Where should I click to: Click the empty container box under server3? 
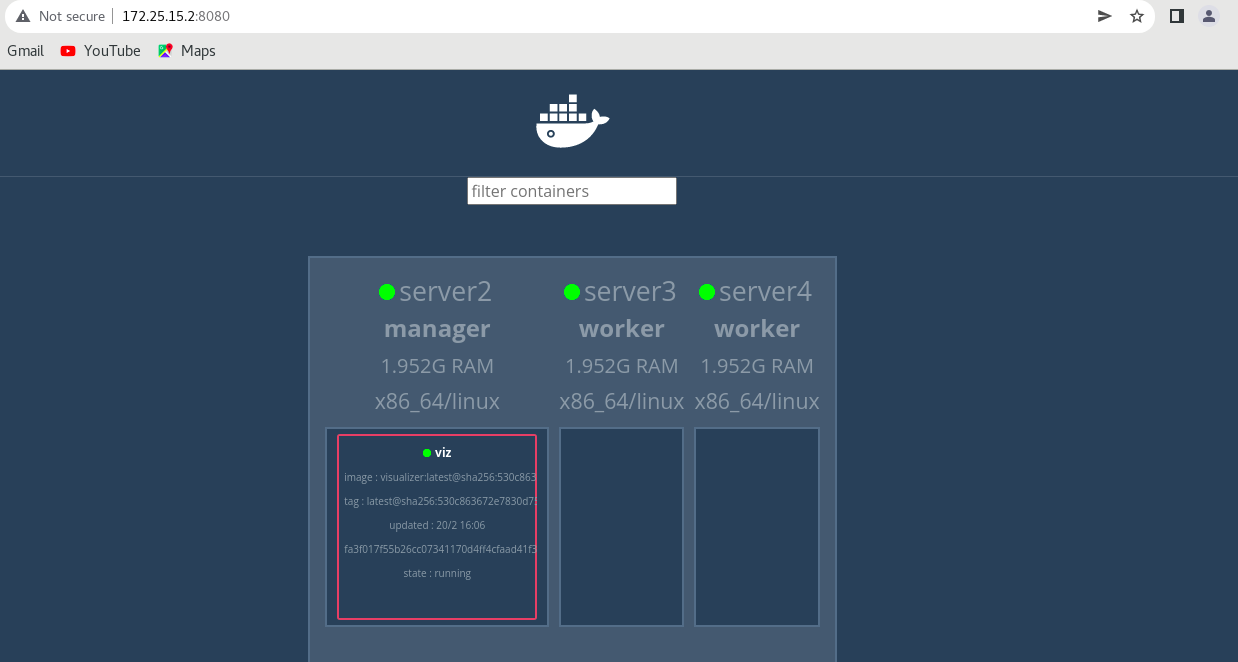(x=622, y=527)
